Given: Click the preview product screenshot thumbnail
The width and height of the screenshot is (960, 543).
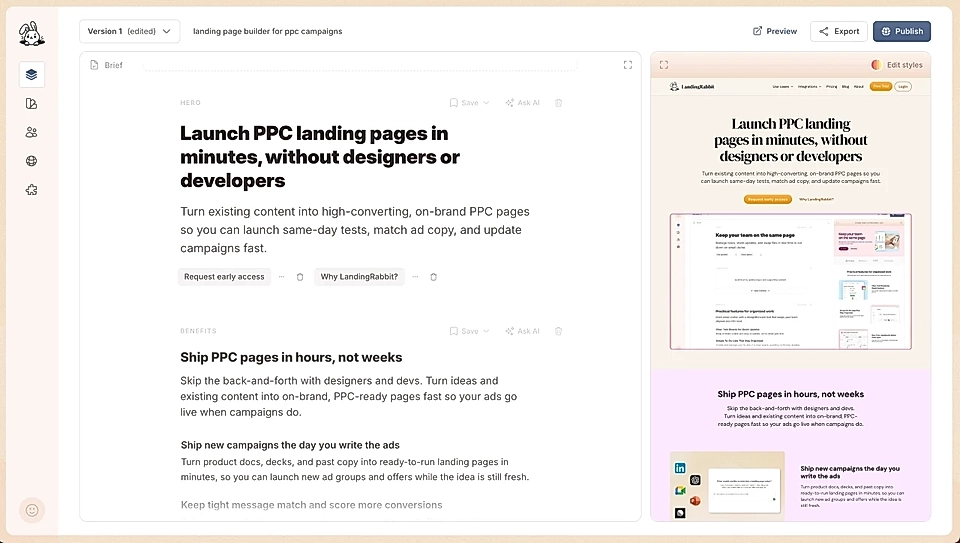Looking at the screenshot, I should click(790, 282).
